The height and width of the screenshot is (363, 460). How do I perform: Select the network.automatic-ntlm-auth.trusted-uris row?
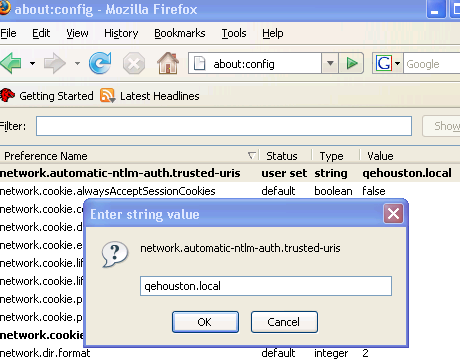[230, 173]
